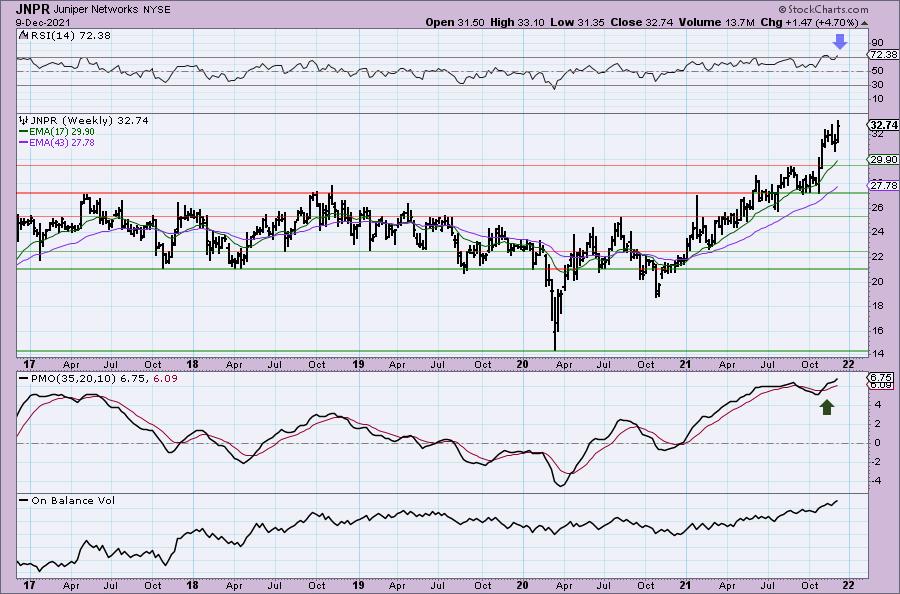900x594 pixels.
Task: Click the -4 level on PMO scale
Action: (x=877, y=481)
